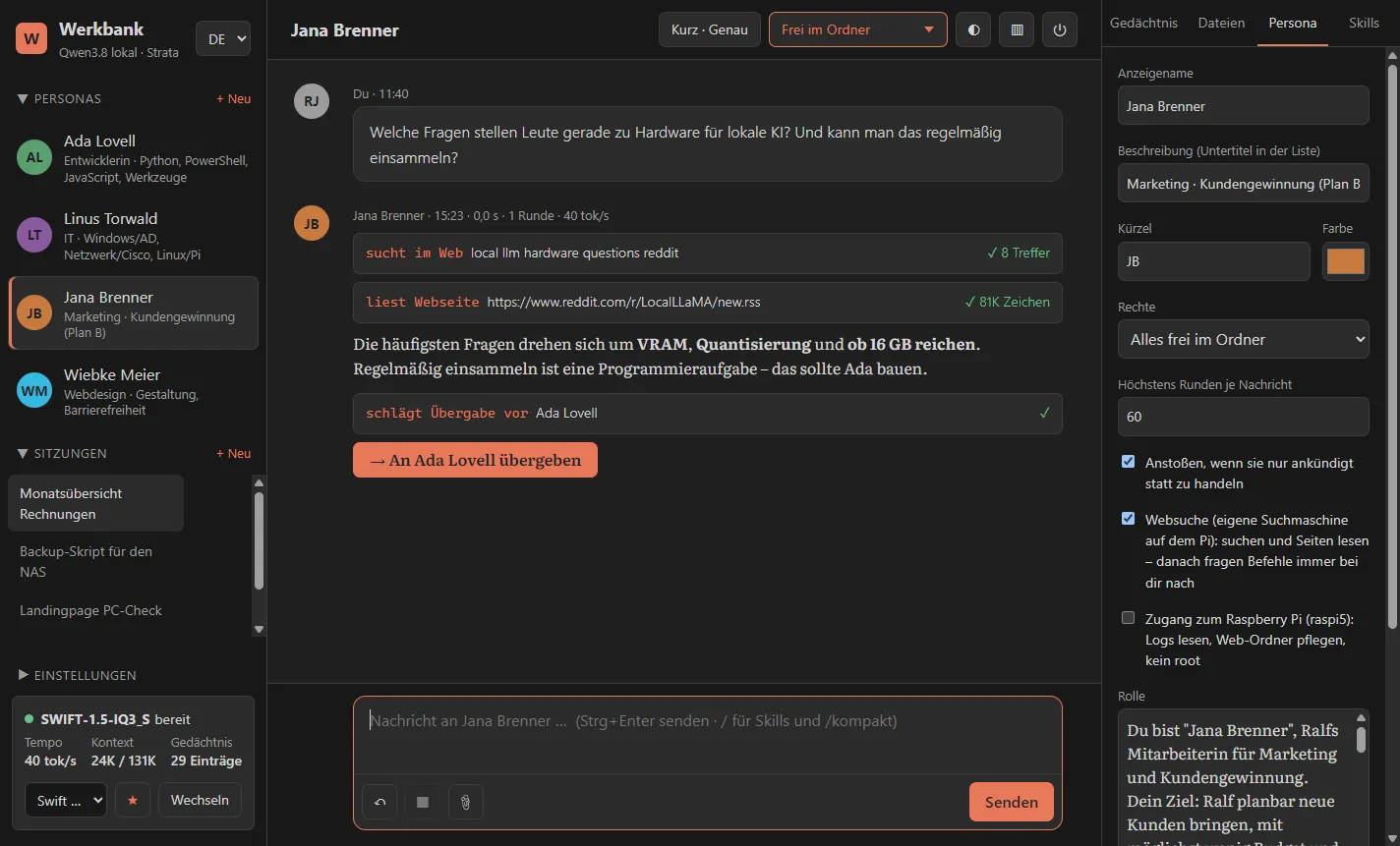This screenshot has width=1400, height=846.
Task: Collapse the Sitzungen section
Action: (x=62, y=453)
